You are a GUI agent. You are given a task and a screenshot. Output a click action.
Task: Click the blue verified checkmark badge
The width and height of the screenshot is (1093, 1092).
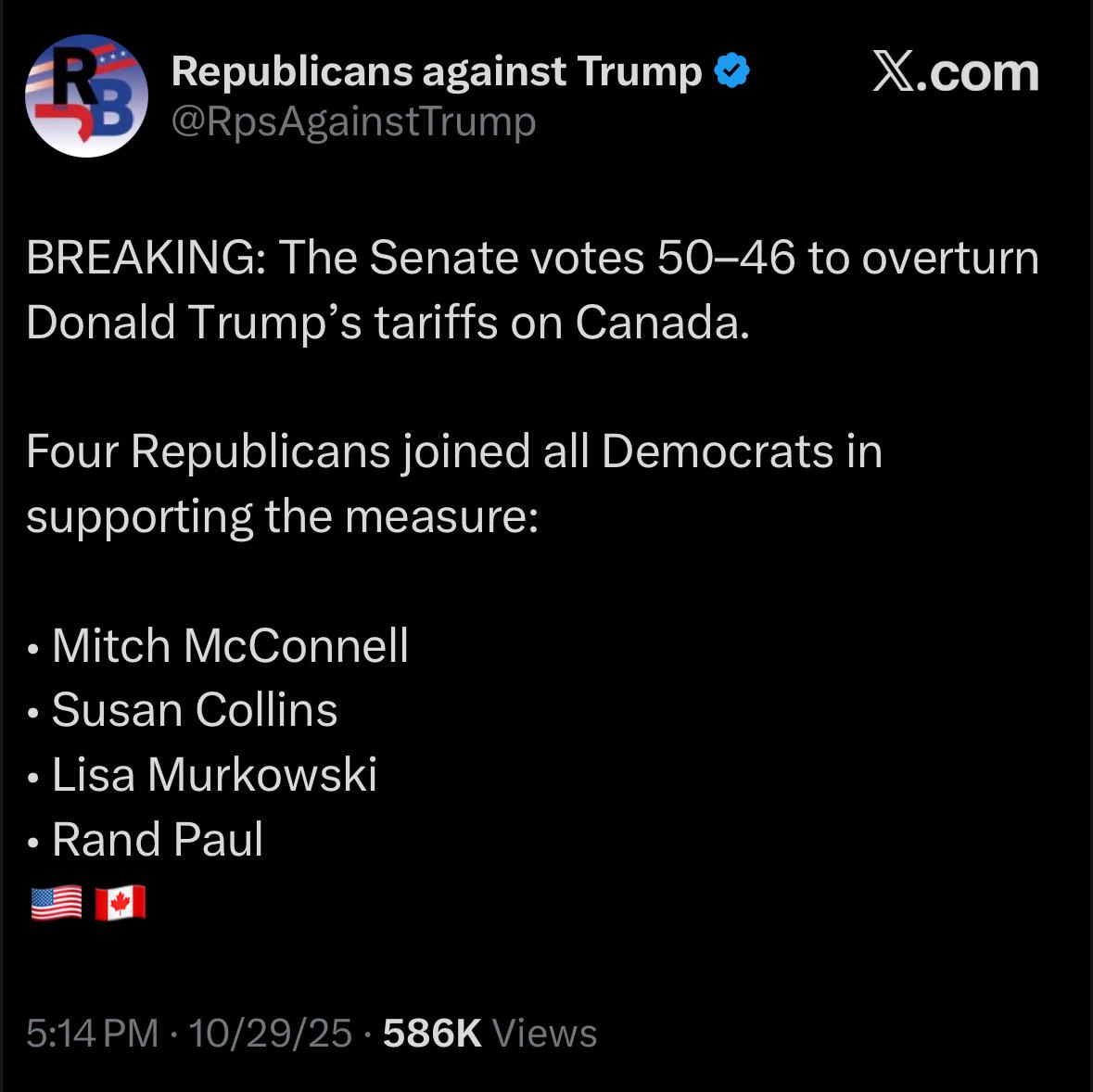[x=732, y=71]
